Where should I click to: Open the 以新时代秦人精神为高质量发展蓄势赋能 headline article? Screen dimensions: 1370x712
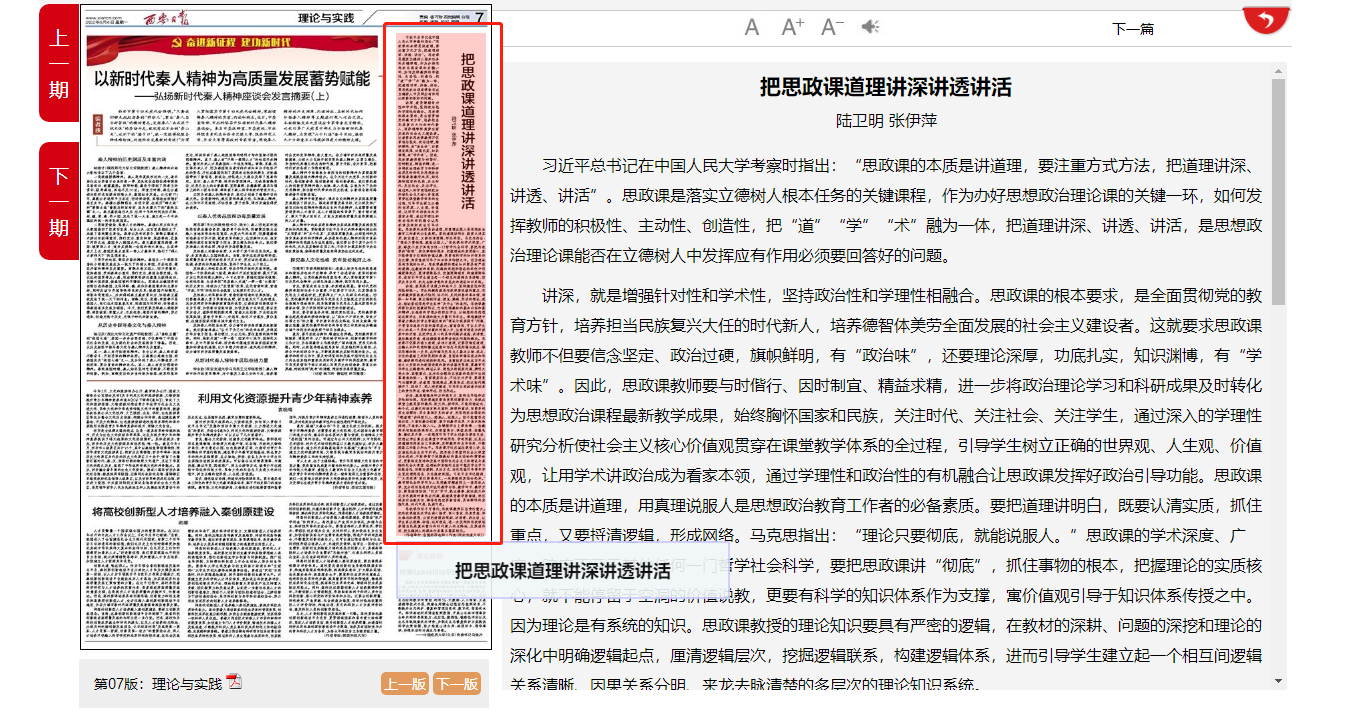(230, 78)
